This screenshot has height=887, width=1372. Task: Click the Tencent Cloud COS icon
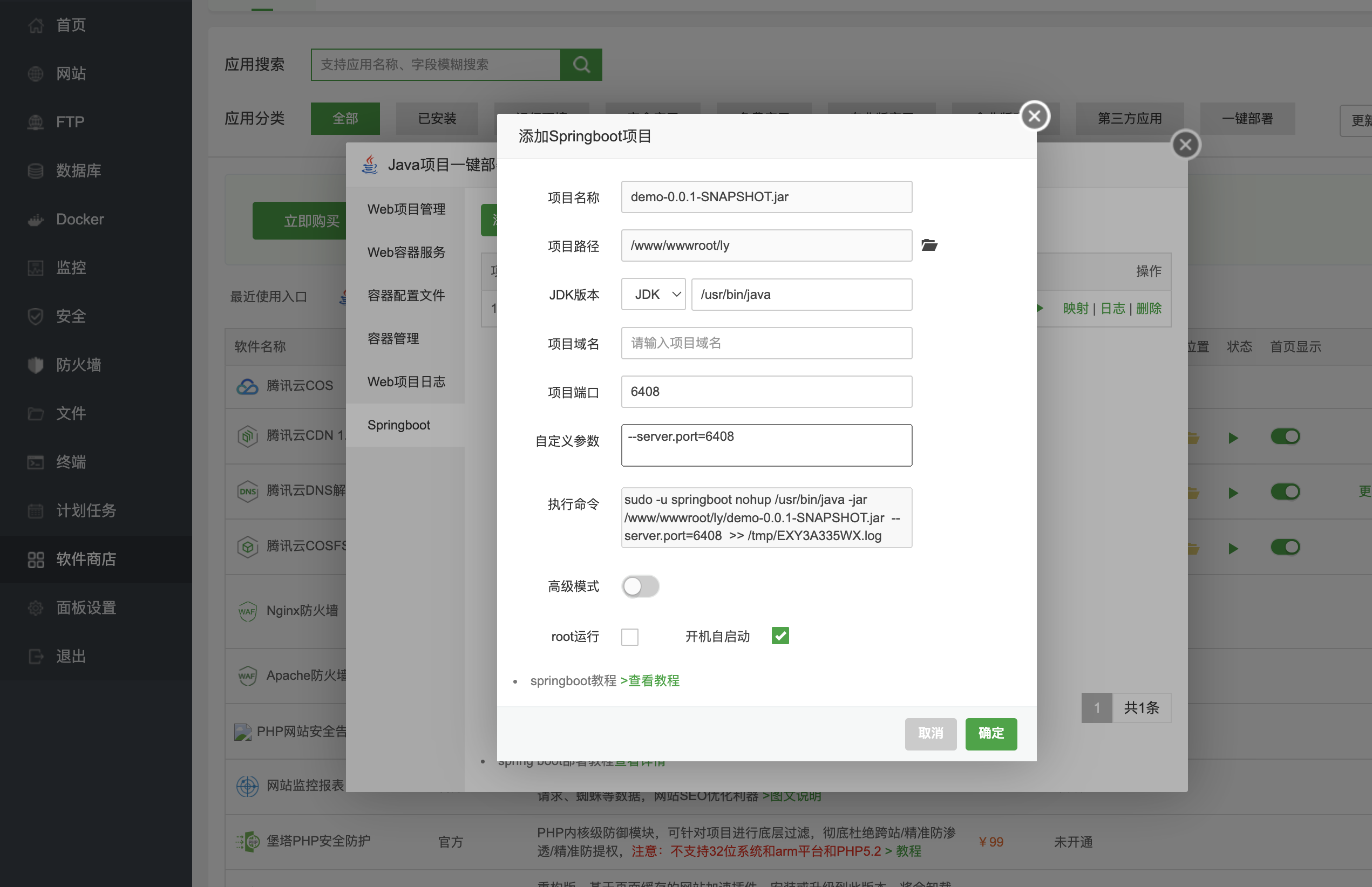click(x=247, y=386)
